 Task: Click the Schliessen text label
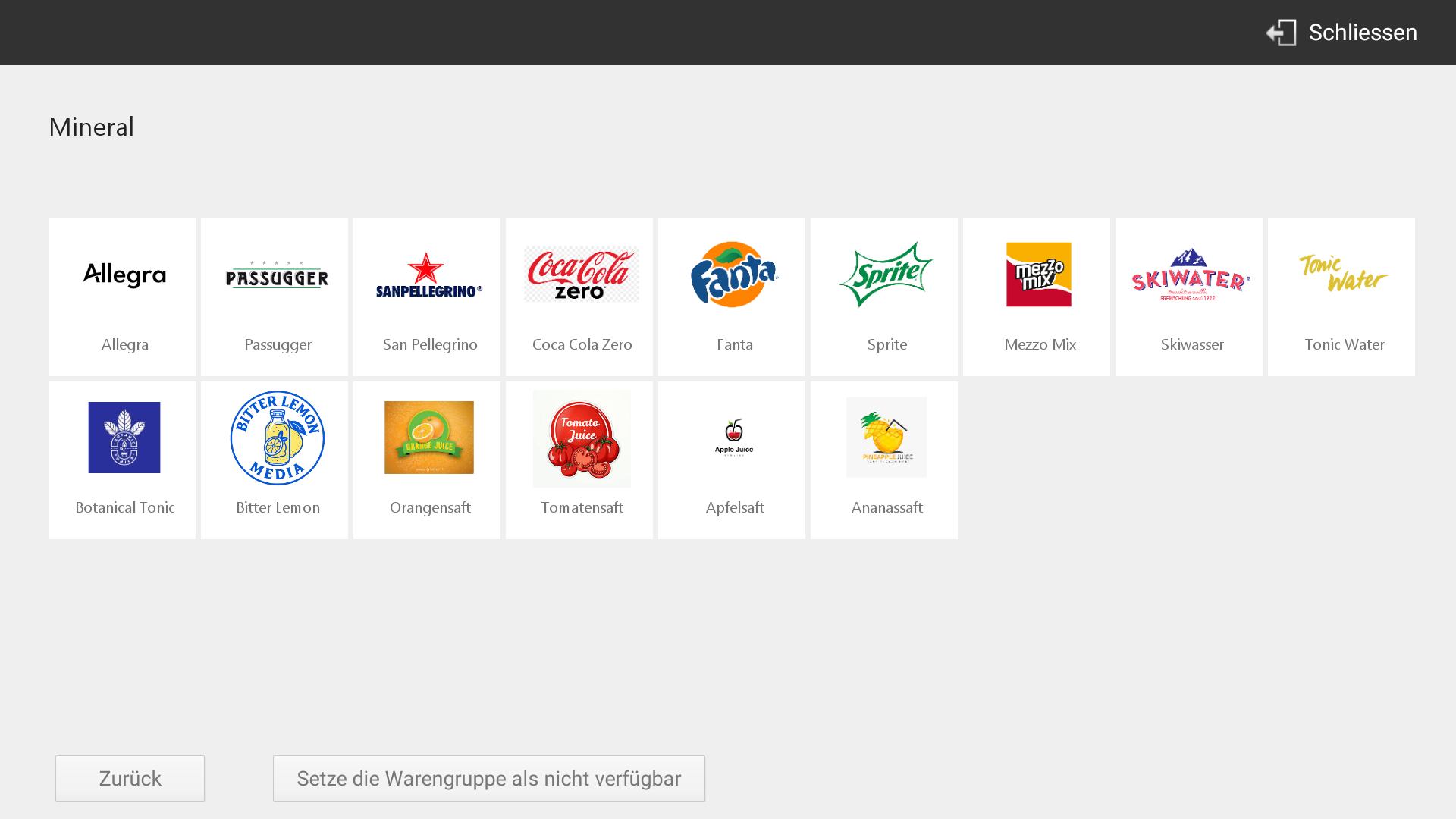[x=1363, y=33]
